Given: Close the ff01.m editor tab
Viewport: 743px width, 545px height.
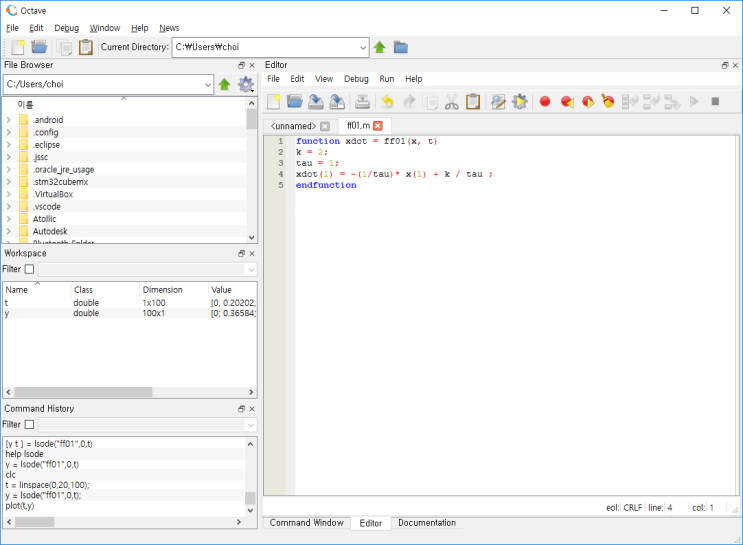Looking at the screenshot, I should [x=378, y=126].
